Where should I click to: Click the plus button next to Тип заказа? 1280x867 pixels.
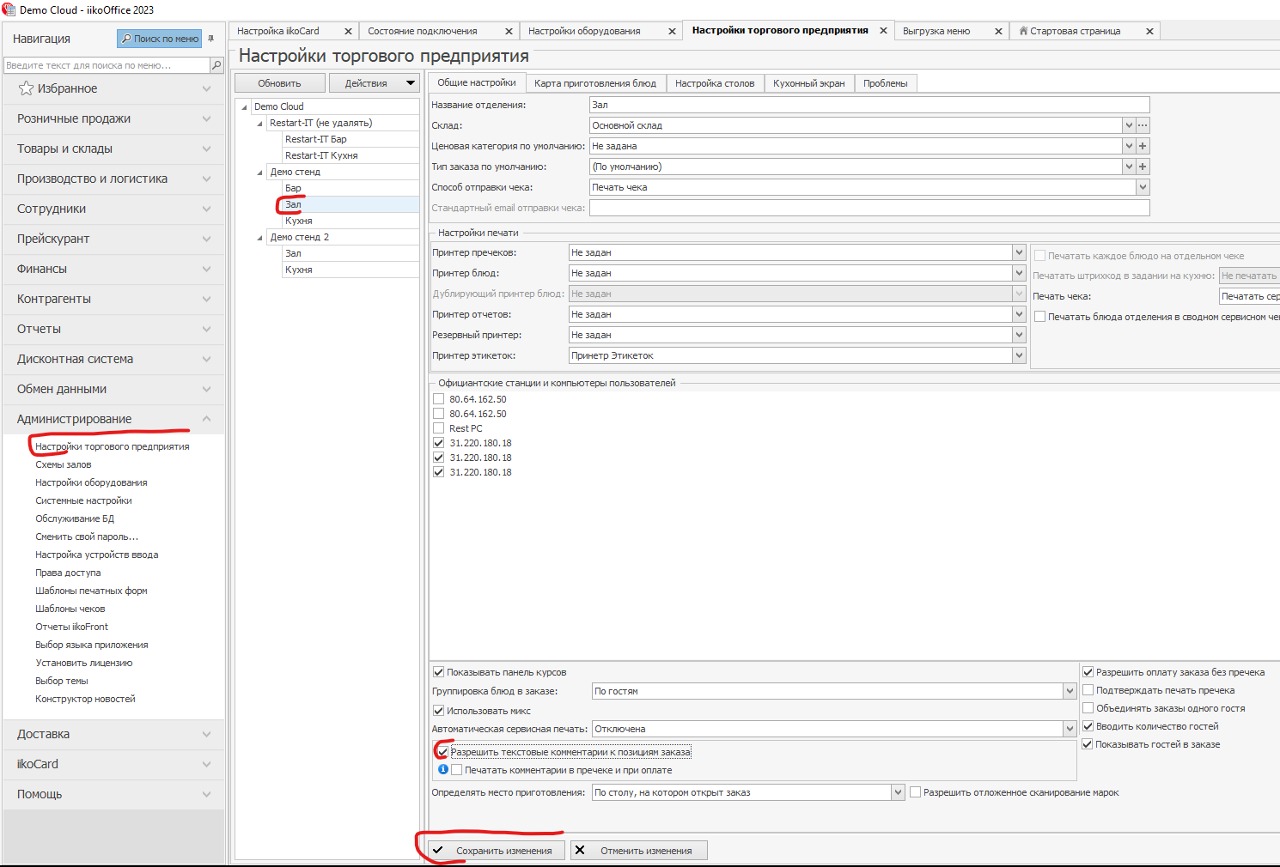[x=1143, y=167]
